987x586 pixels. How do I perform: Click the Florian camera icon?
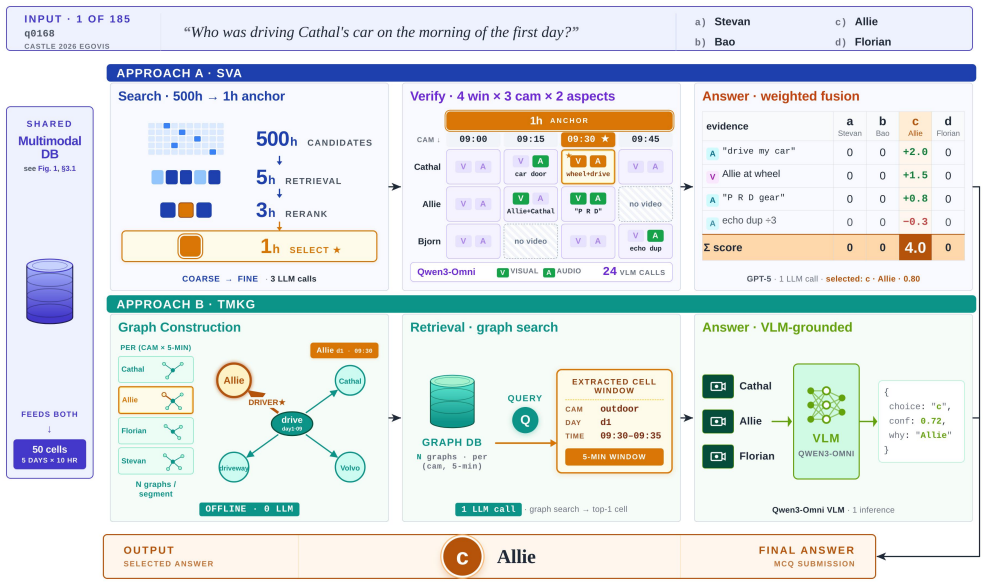point(718,456)
